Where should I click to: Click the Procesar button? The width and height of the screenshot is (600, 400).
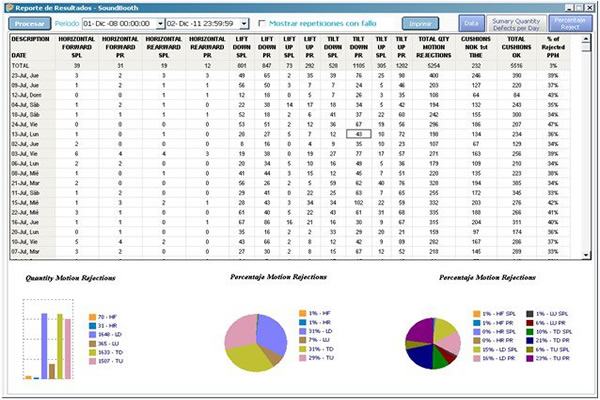pyautogui.click(x=29, y=23)
